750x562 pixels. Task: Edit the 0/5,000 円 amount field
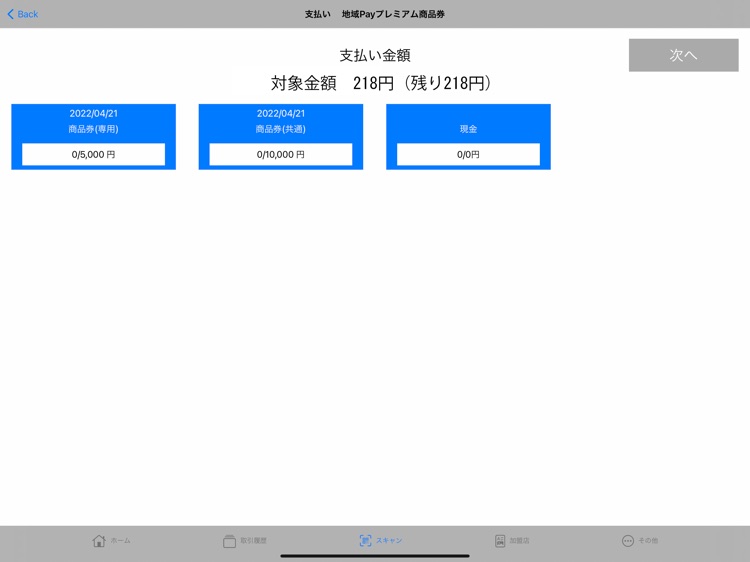pyautogui.click(x=94, y=154)
